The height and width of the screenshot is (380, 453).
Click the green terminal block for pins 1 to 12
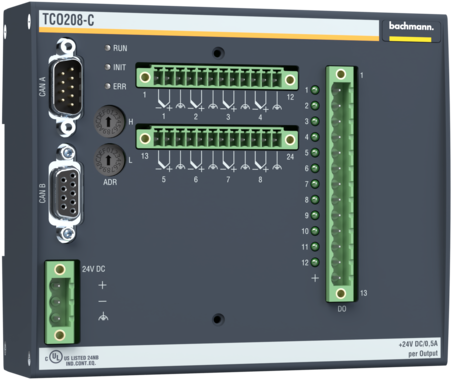[217, 78]
